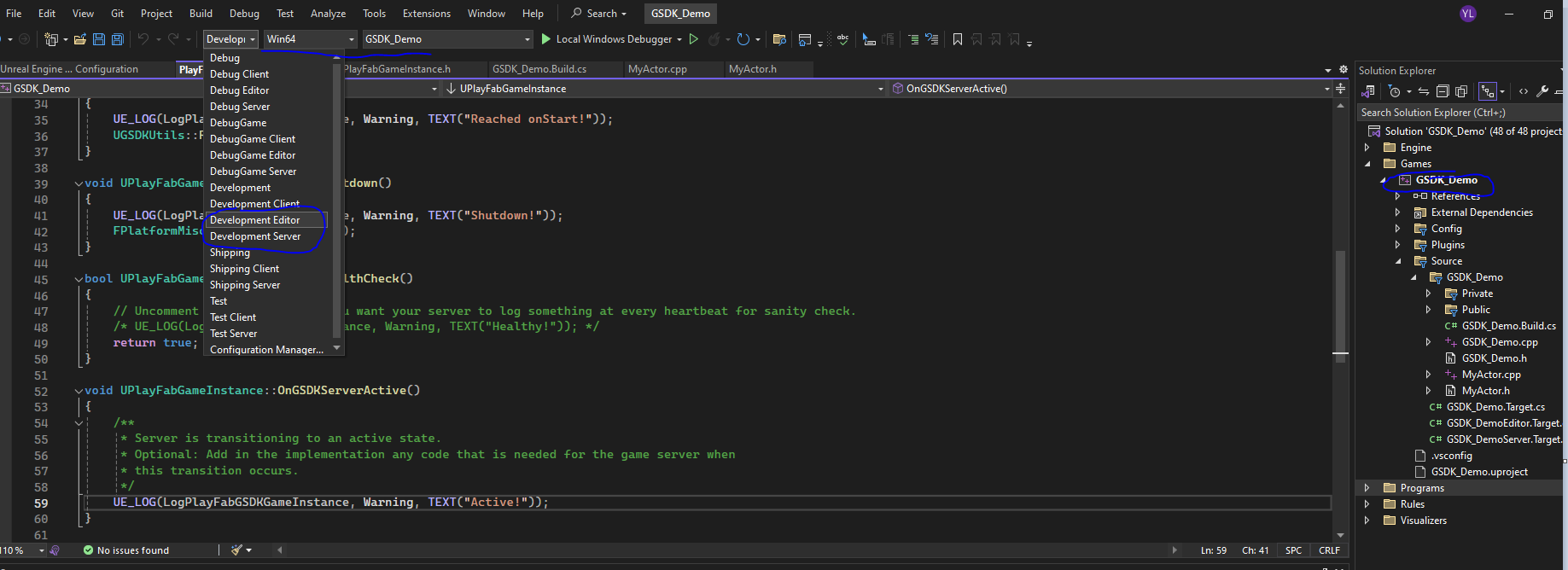Open the GSDK_Demo startup project dropdown

[447, 39]
